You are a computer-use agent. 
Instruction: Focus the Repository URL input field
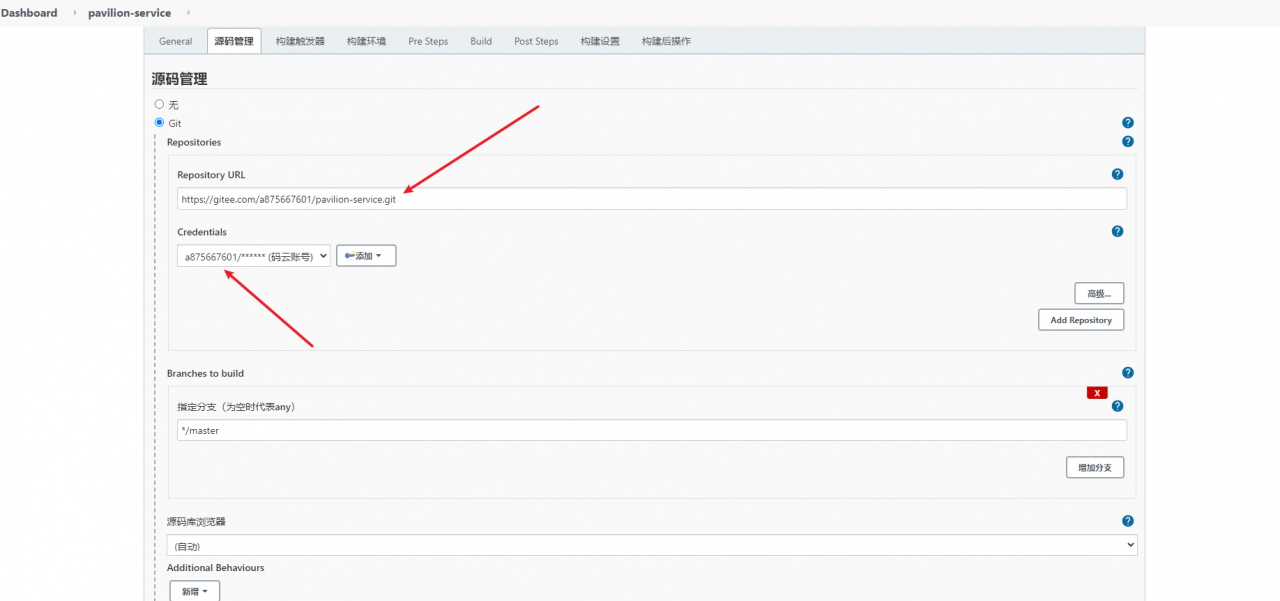(652, 199)
